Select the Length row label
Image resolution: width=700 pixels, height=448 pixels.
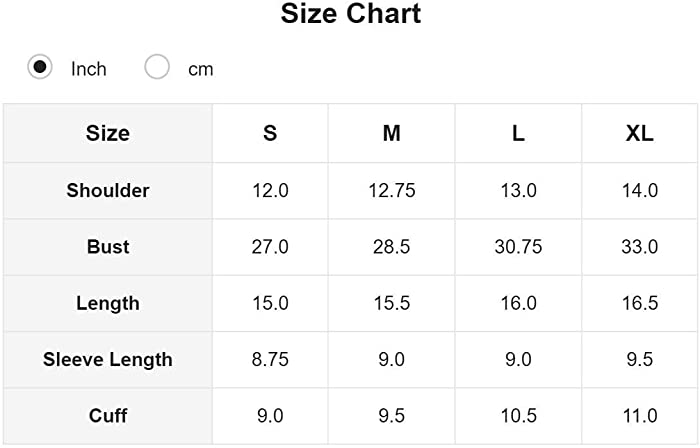pos(108,303)
